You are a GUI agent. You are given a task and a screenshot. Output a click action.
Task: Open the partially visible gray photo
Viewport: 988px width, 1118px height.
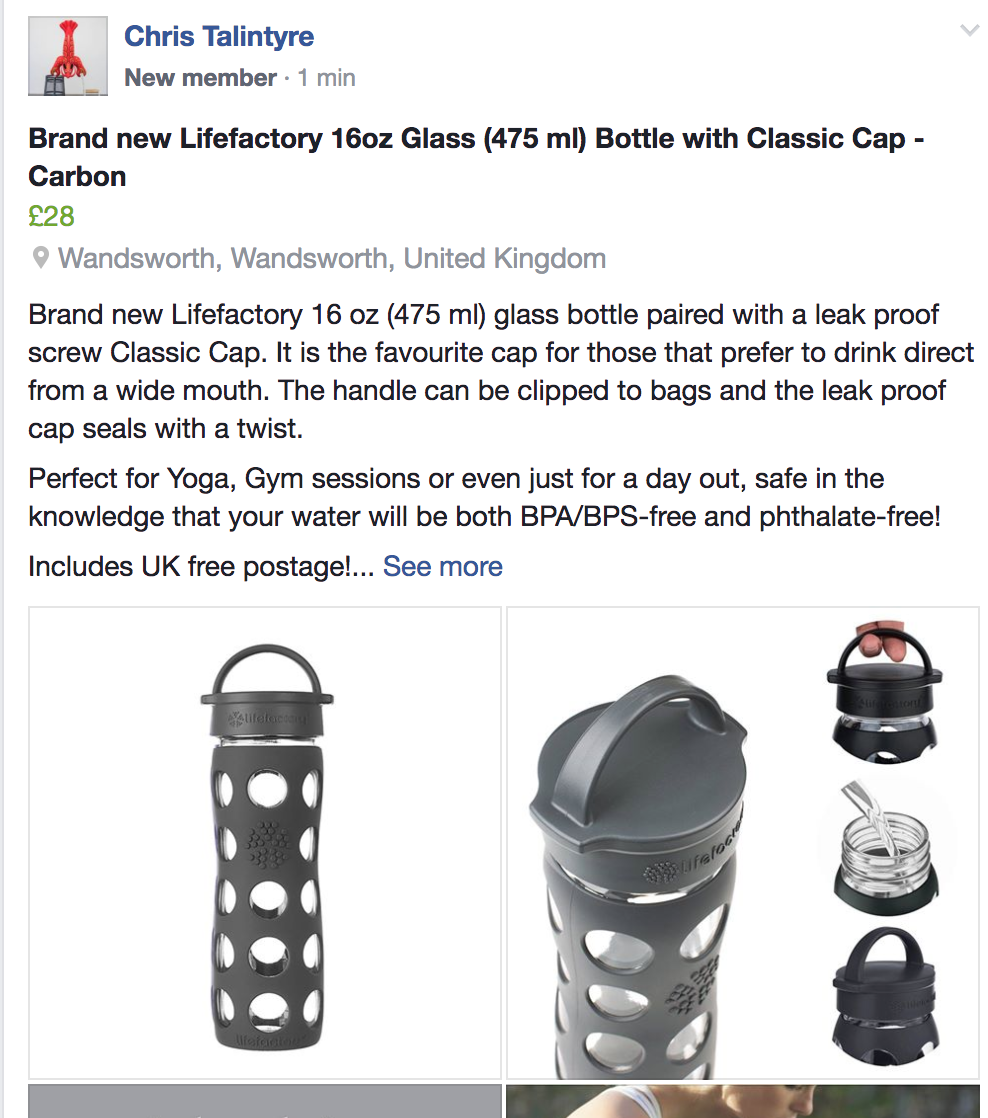[x=265, y=1101]
